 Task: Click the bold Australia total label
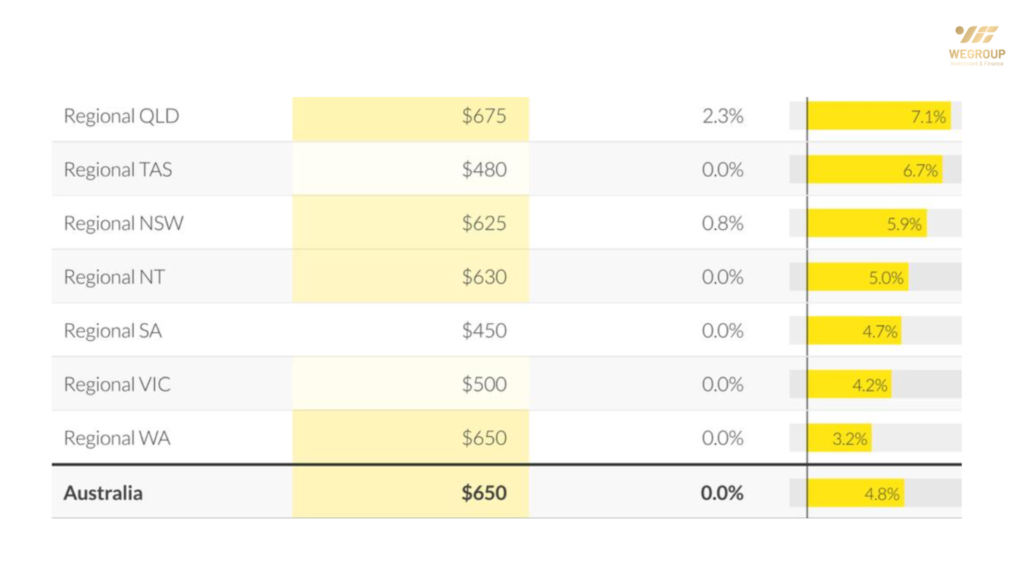pyautogui.click(x=102, y=493)
